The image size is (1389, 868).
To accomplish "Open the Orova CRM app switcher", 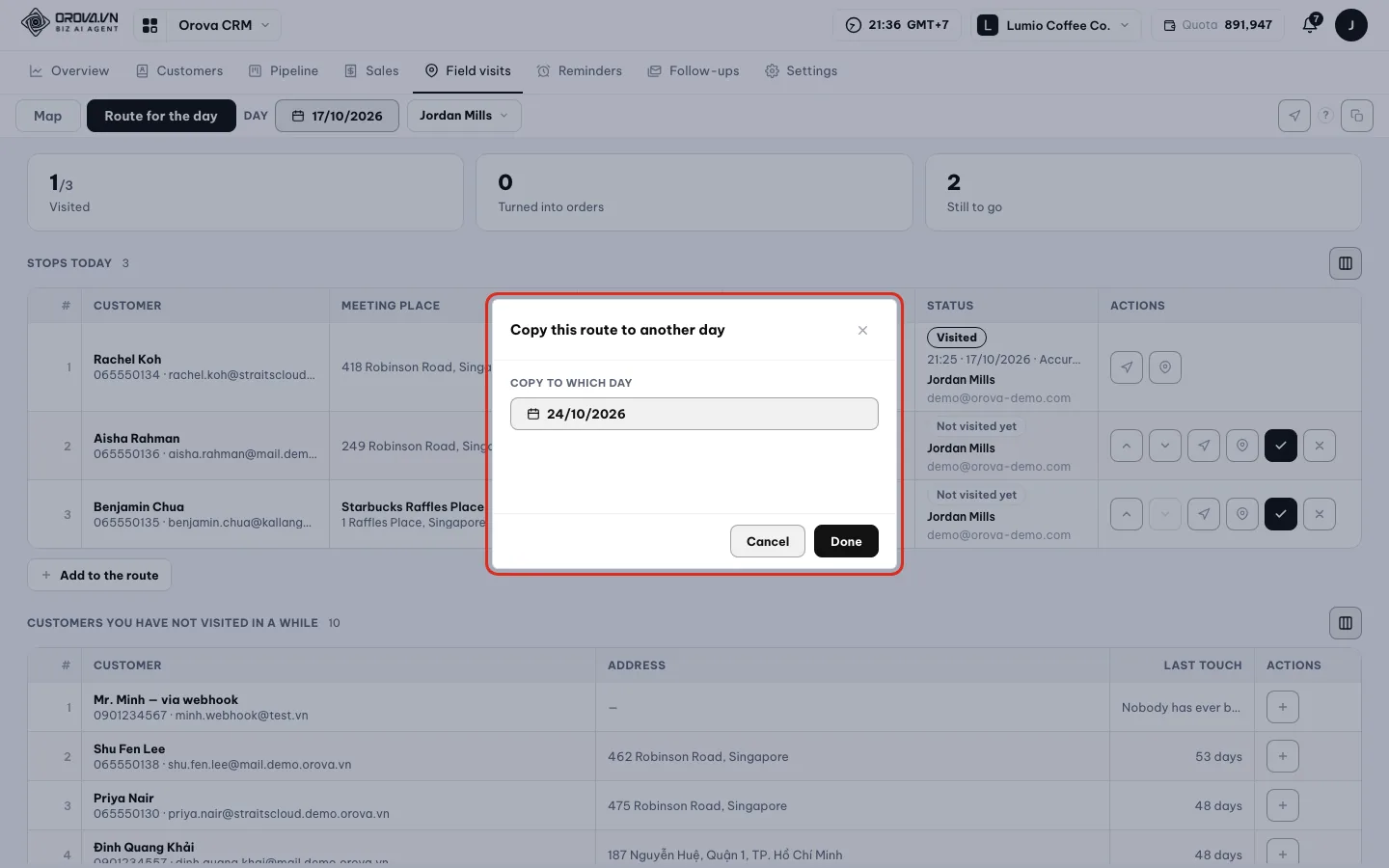I will (x=207, y=25).
